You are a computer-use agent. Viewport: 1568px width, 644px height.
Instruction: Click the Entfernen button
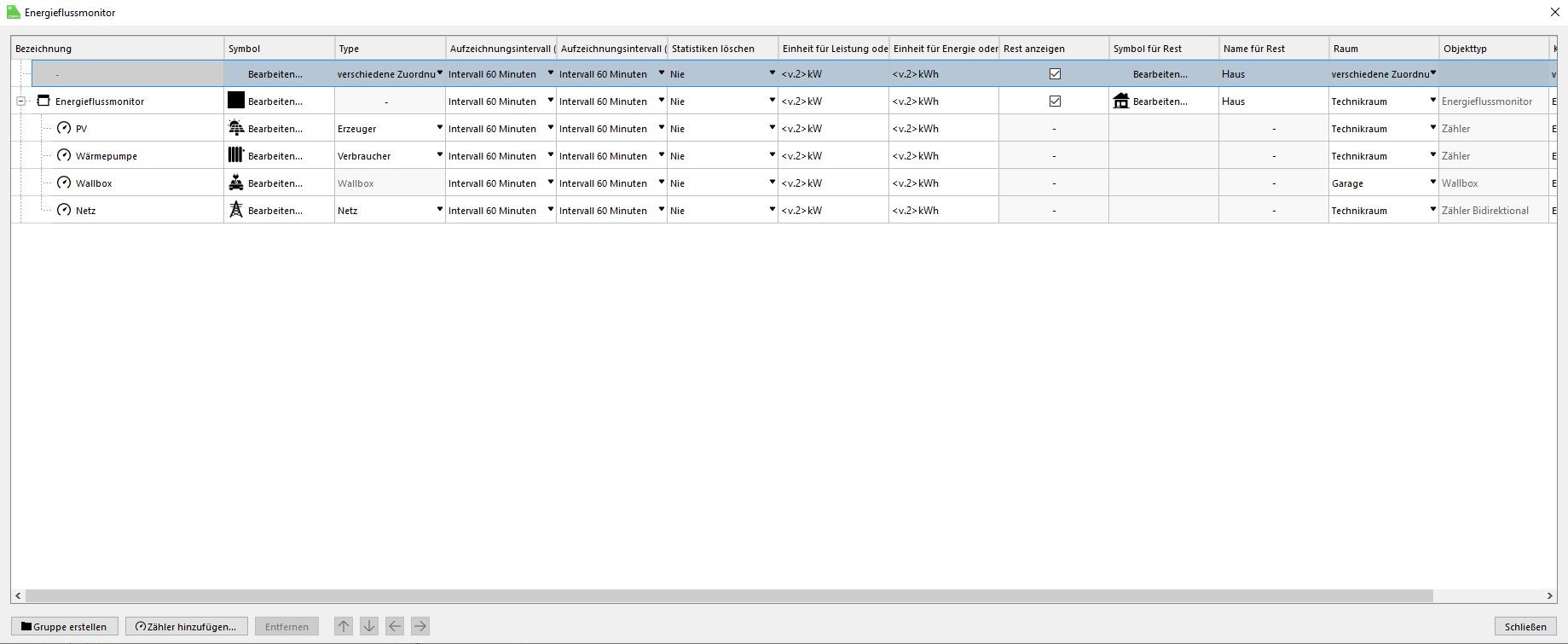[x=286, y=627]
